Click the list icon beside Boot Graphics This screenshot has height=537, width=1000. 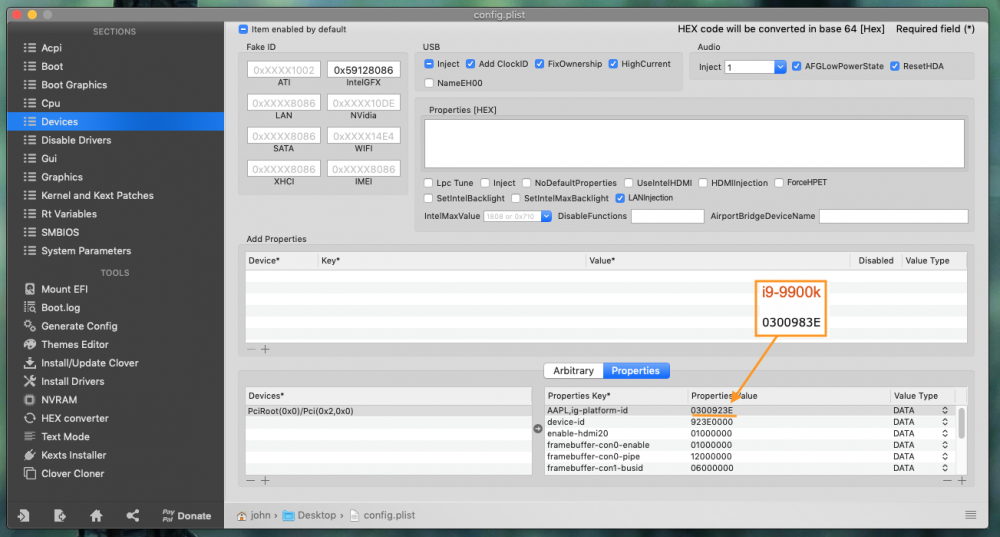coord(29,85)
